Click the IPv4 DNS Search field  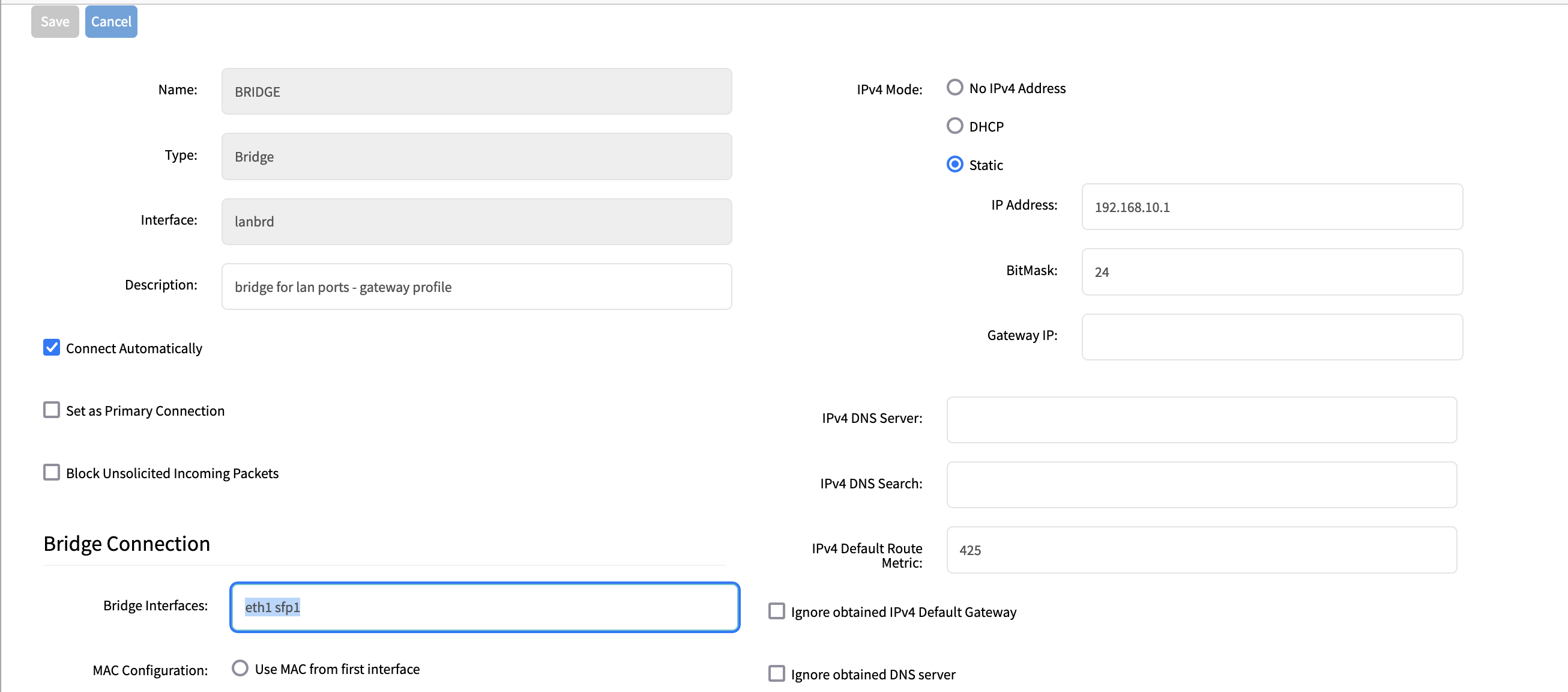point(1202,485)
